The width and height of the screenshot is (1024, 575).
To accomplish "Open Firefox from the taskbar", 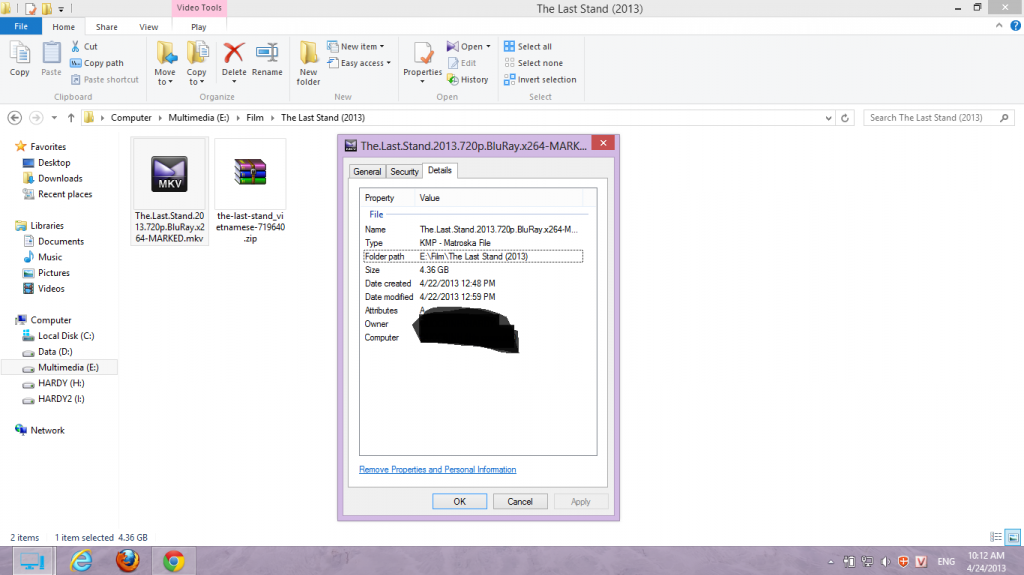I will click(127, 561).
